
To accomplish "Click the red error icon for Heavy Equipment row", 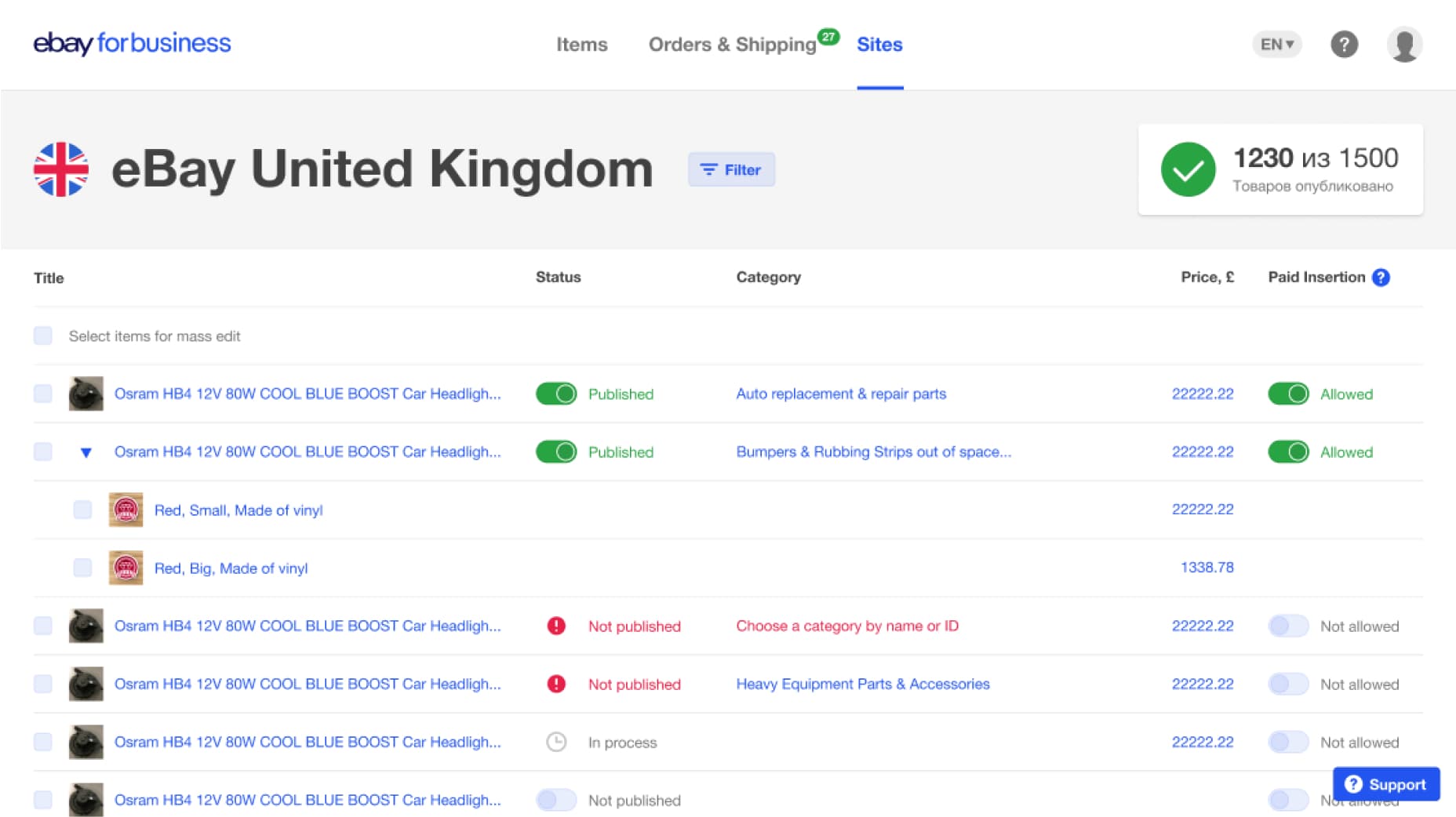I will [556, 684].
